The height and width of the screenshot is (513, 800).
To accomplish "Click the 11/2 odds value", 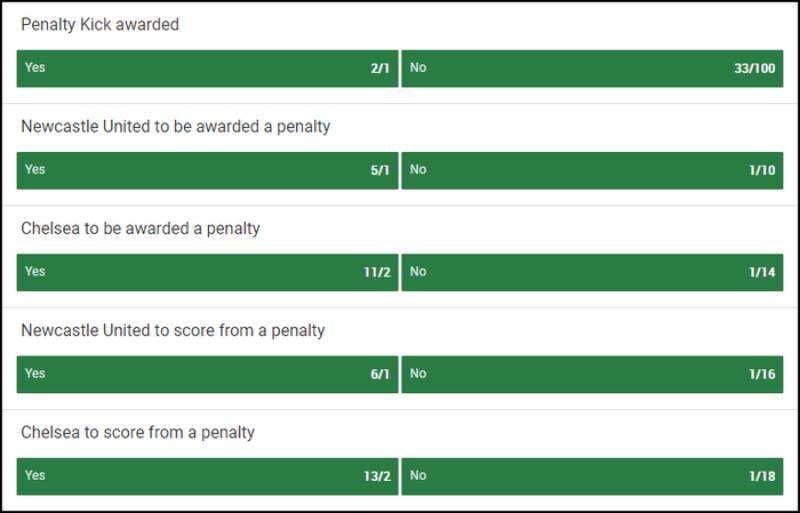I will [x=377, y=273].
